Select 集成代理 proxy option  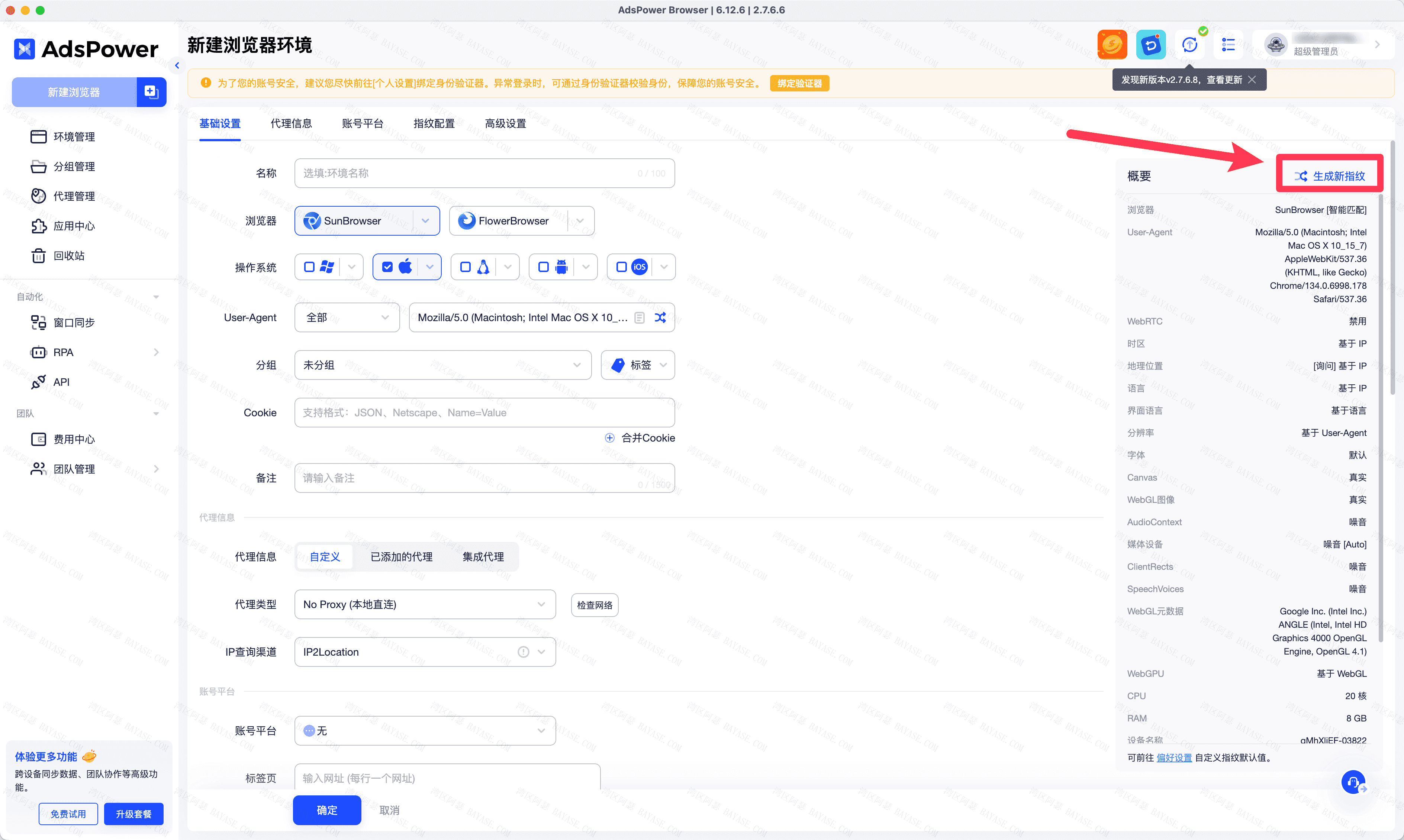point(483,556)
